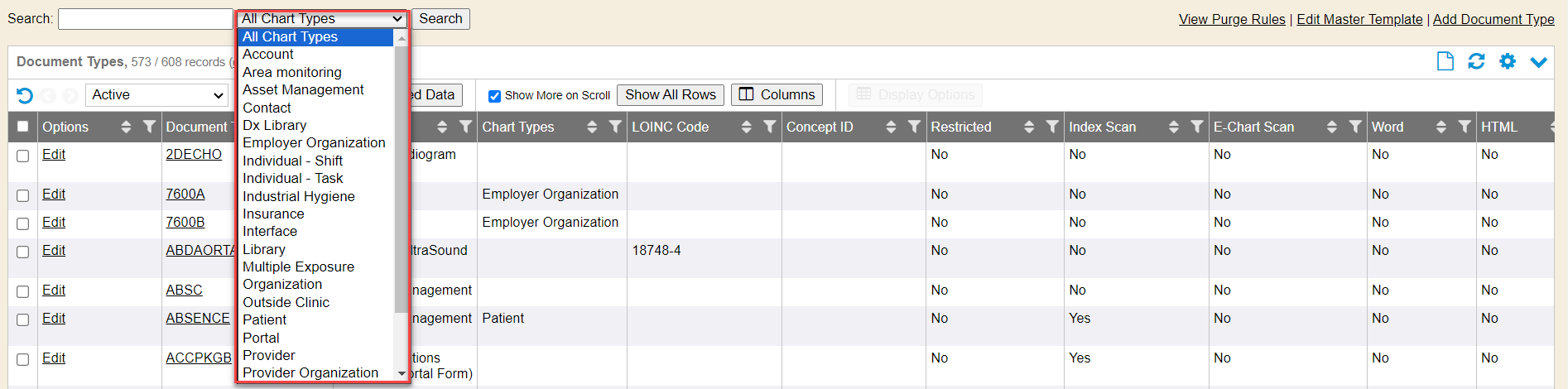Collapse the Document Types panel chevron
This screenshot has width=1568, height=389.
click(1538, 62)
